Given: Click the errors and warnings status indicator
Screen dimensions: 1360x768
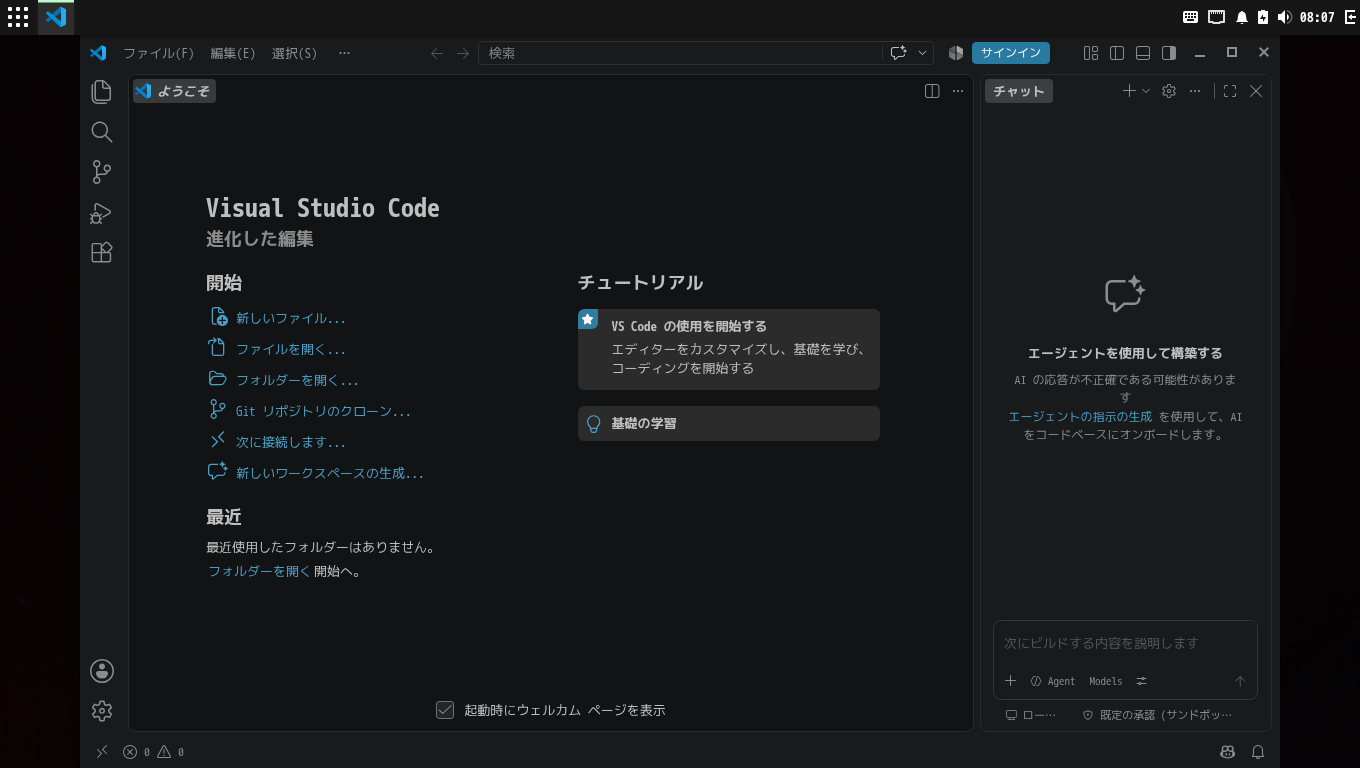Looking at the screenshot, I should 153,752.
